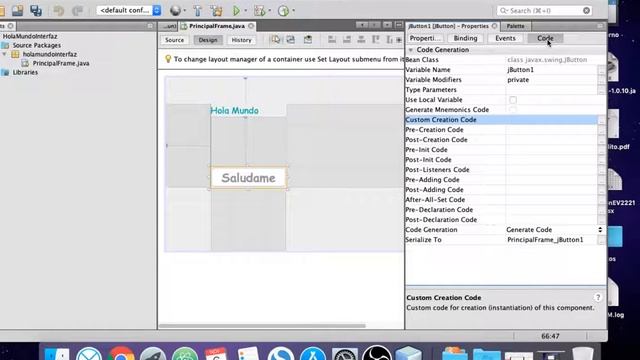
Task: Switch to the Palette tab
Action: coord(515,26)
